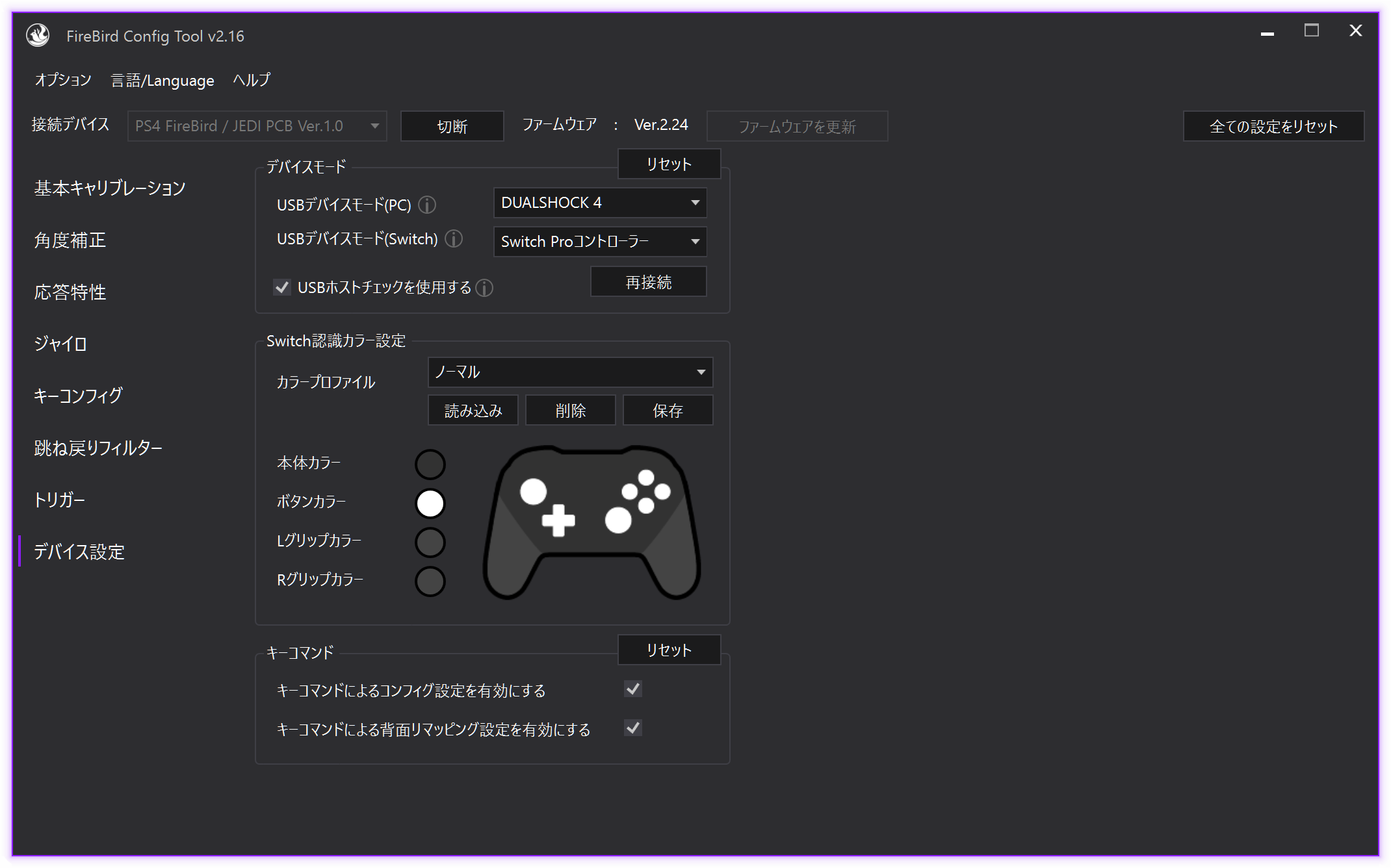Open the 接続デバイス device selector
Image resolution: width=1391 pixels, height=868 pixels.
tap(255, 125)
